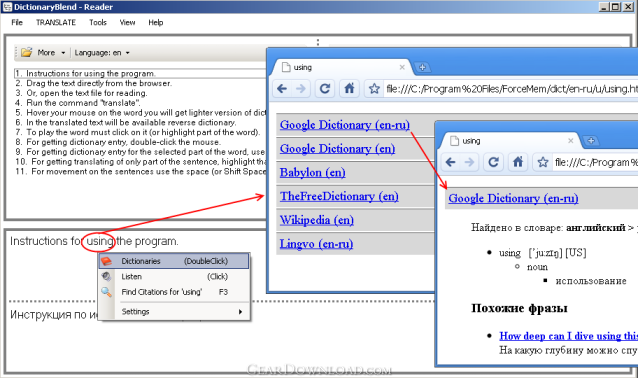
Task: Open the Babylon (en) link
Action: (312, 173)
